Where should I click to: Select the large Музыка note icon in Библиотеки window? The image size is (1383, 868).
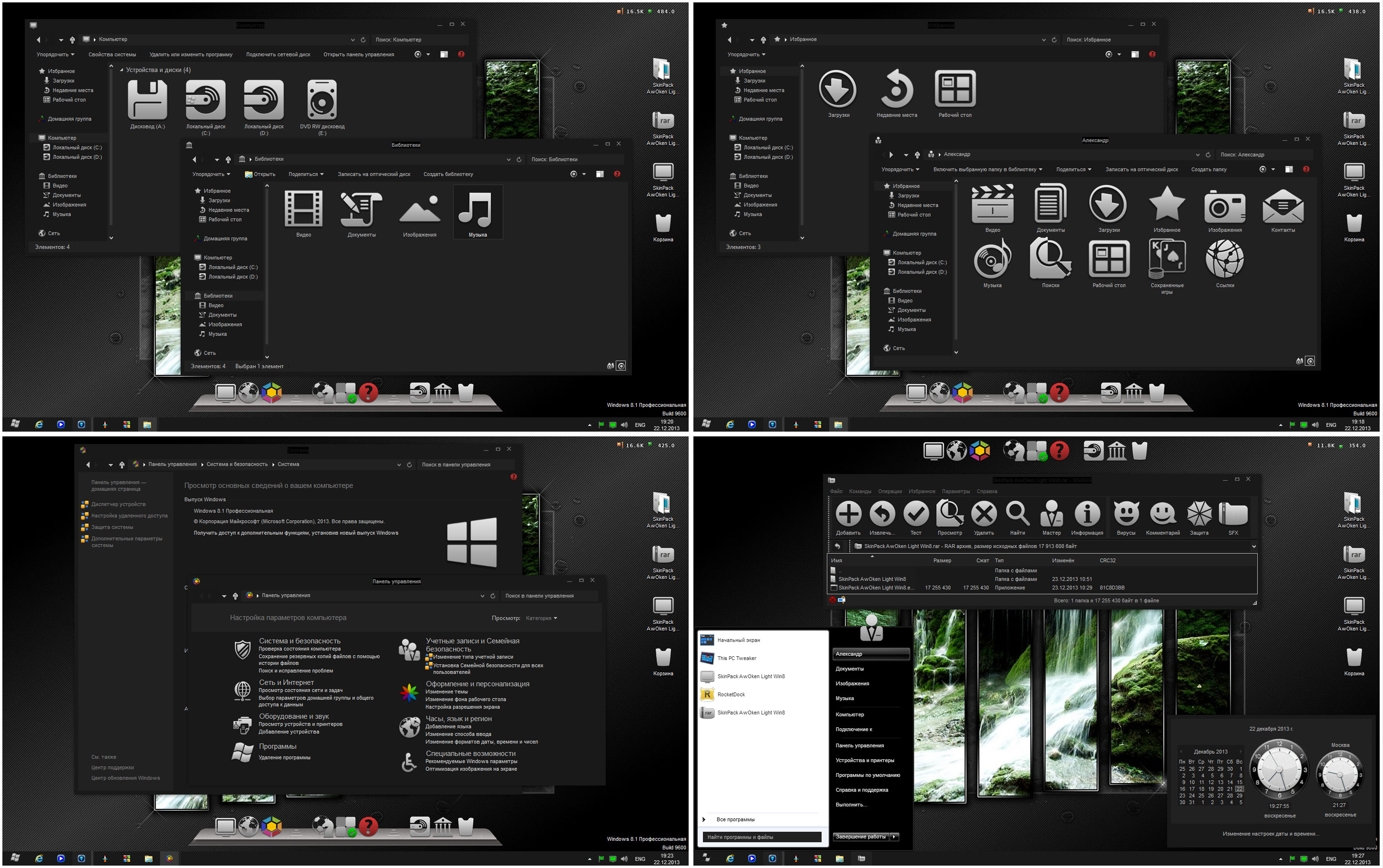coord(477,212)
